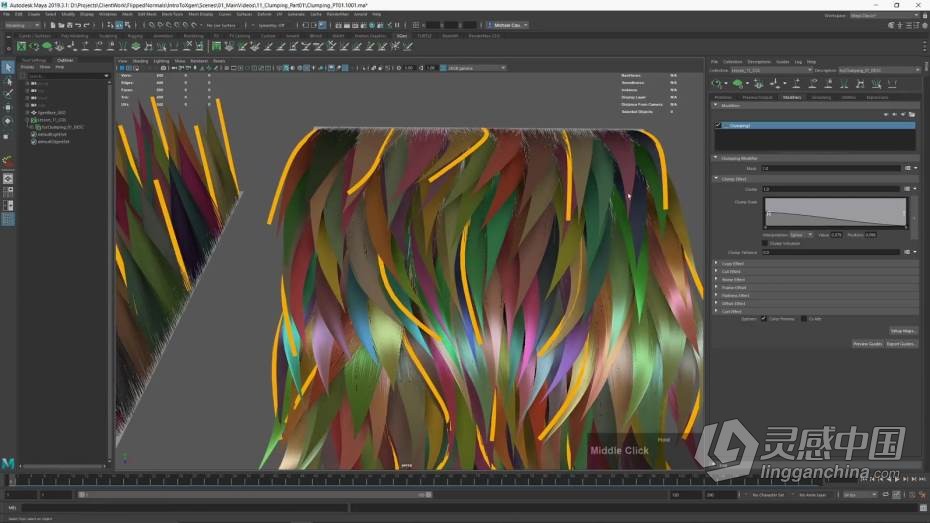This screenshot has height=523, width=930.
Task: Click the Lasso select tool in the toolbox
Action: point(8,81)
